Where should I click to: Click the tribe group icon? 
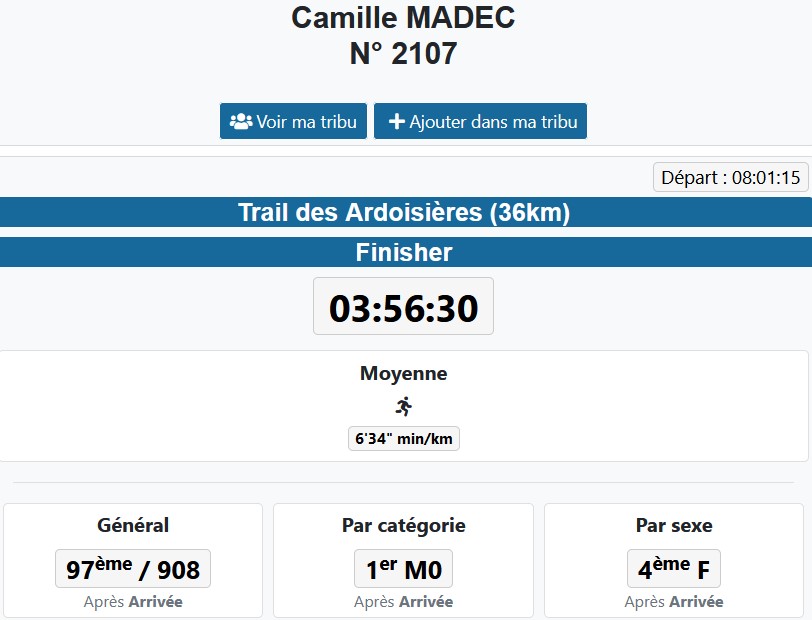pyautogui.click(x=241, y=122)
